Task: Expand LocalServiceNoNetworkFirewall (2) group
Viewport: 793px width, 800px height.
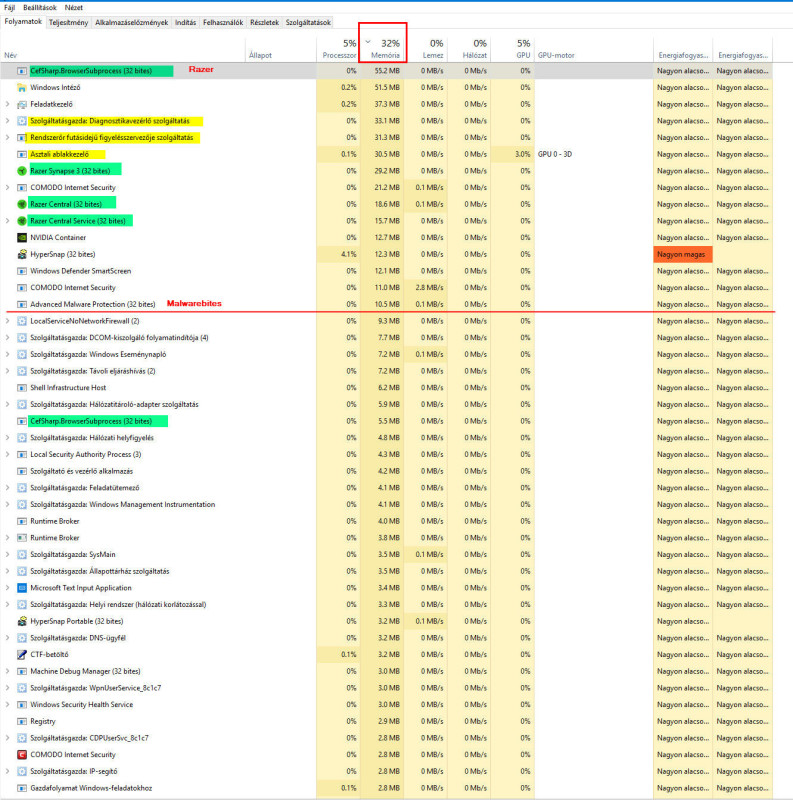Action: 7,321
